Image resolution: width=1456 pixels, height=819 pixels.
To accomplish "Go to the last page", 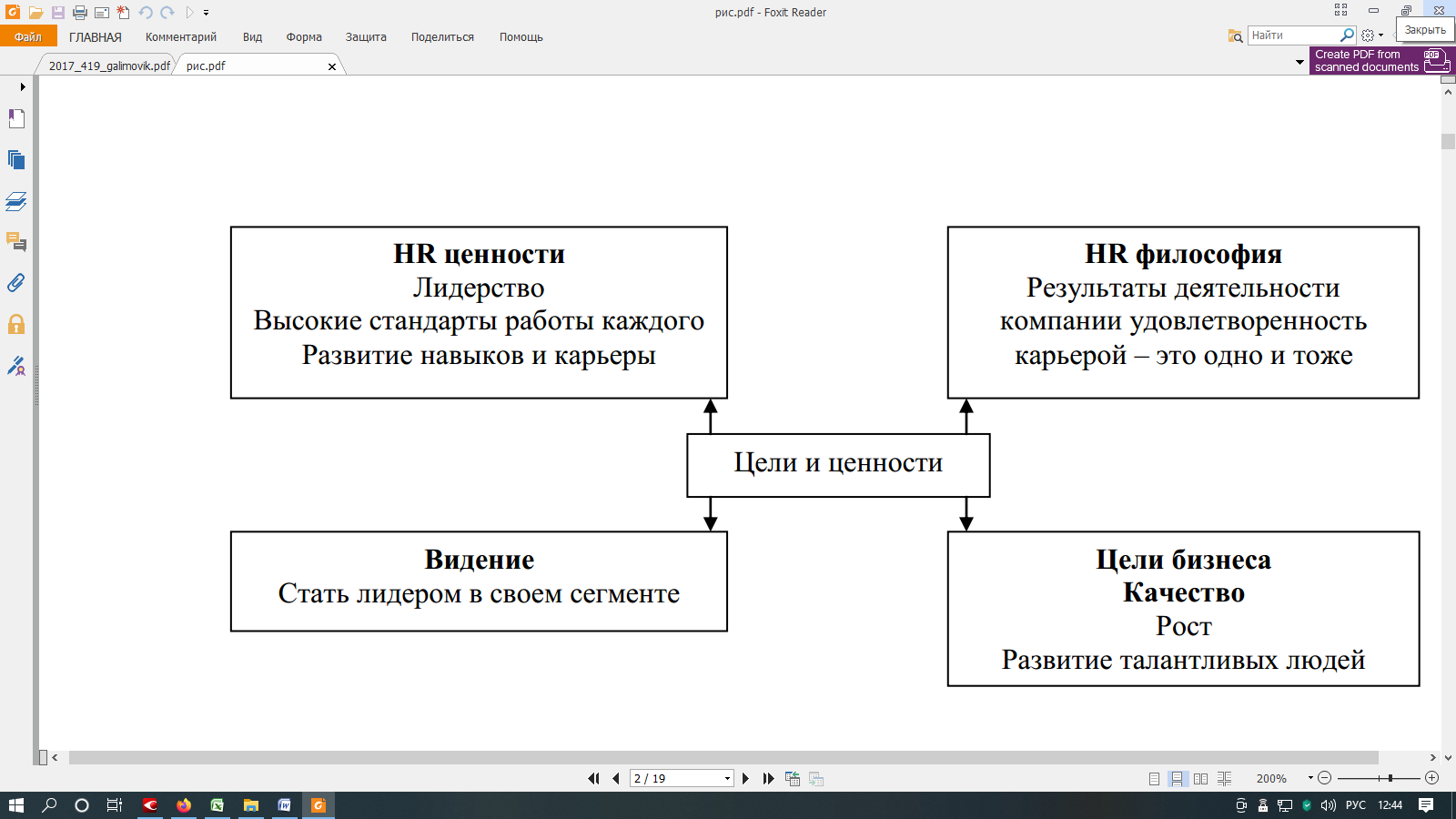I will [769, 779].
